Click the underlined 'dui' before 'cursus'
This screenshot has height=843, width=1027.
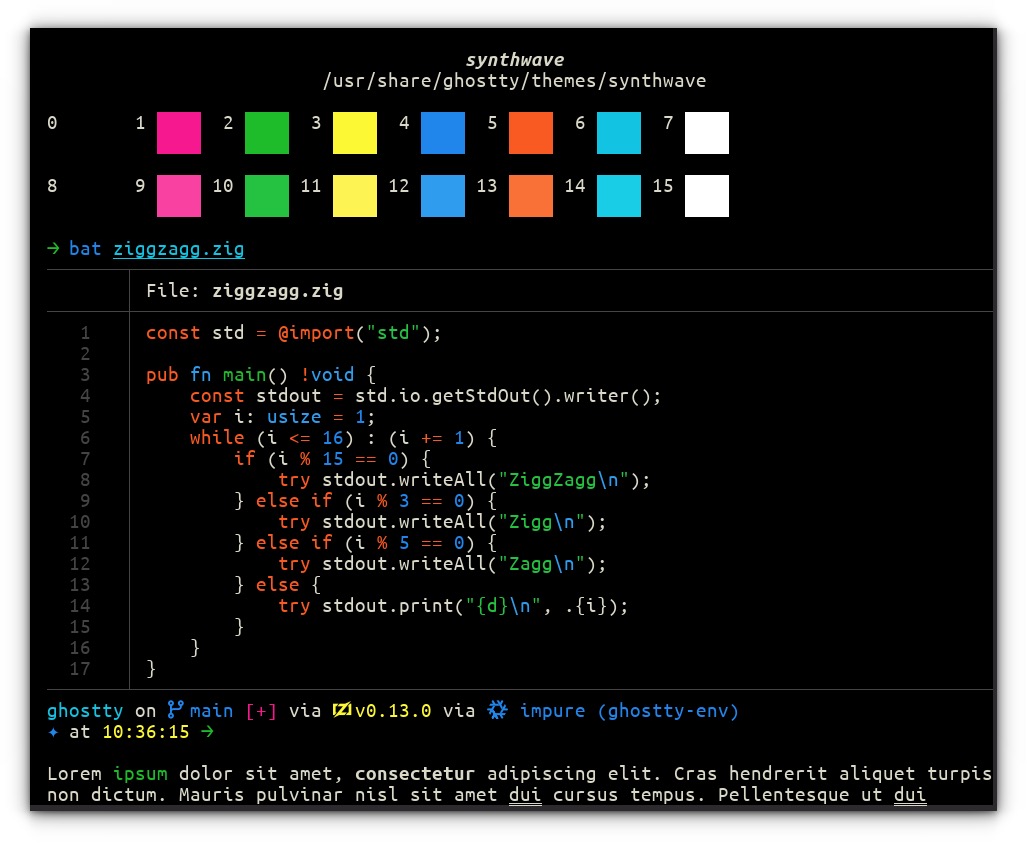[525, 795]
